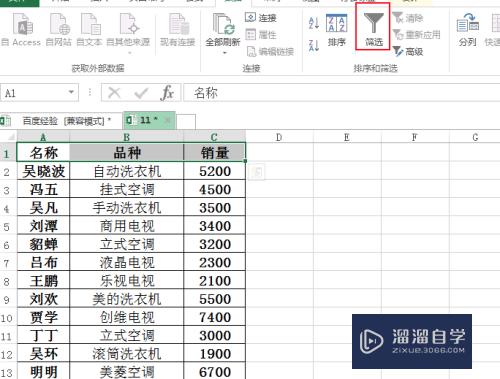Select header cell 品种

(x=127, y=153)
